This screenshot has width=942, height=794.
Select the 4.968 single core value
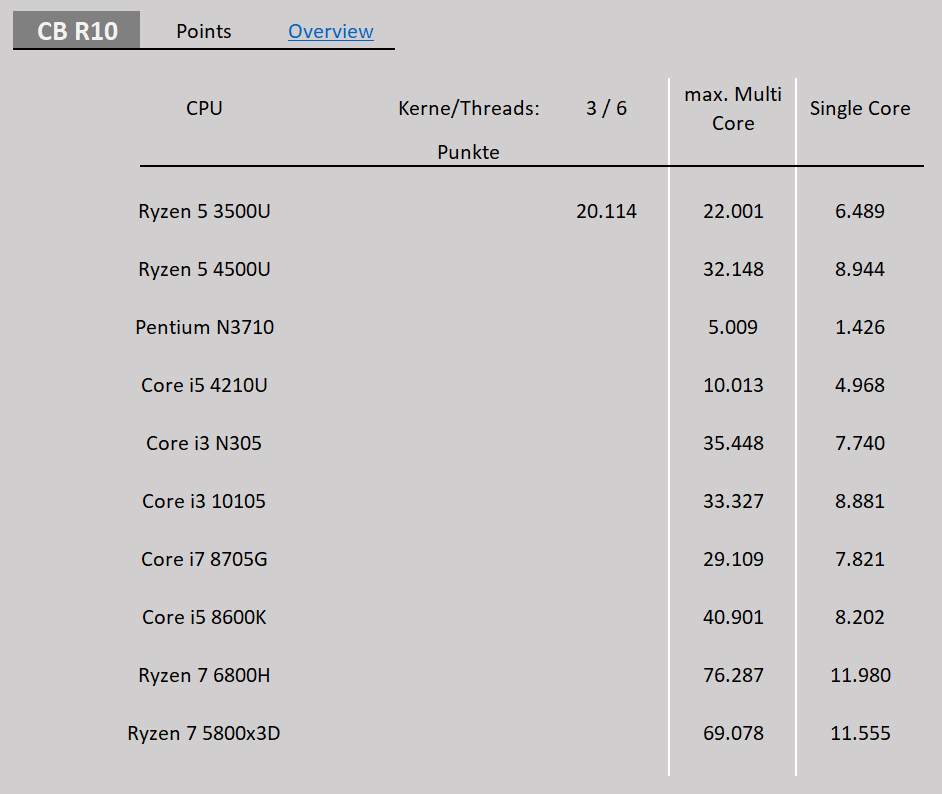point(860,385)
